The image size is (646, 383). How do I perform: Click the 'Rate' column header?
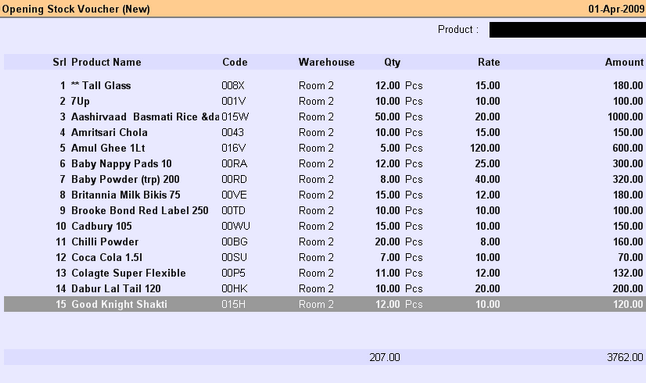489,62
